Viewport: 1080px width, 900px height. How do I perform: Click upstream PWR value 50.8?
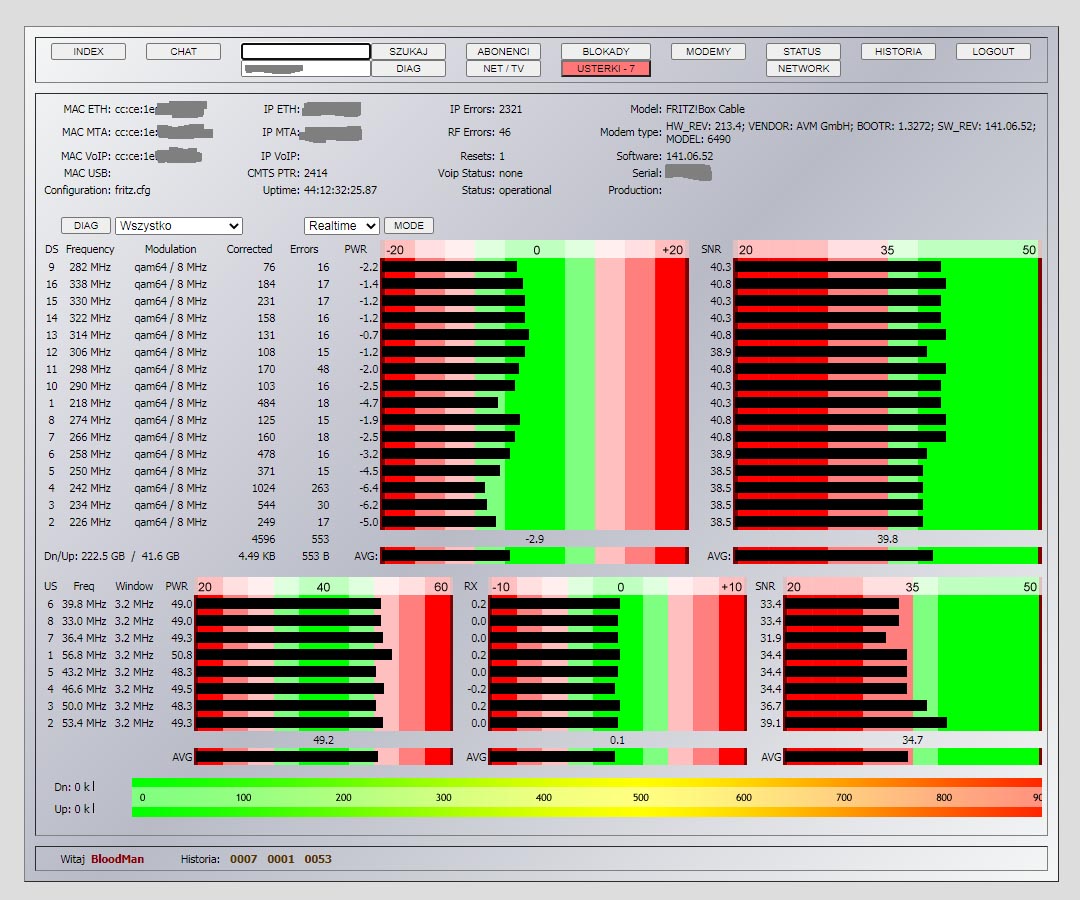tap(182, 655)
